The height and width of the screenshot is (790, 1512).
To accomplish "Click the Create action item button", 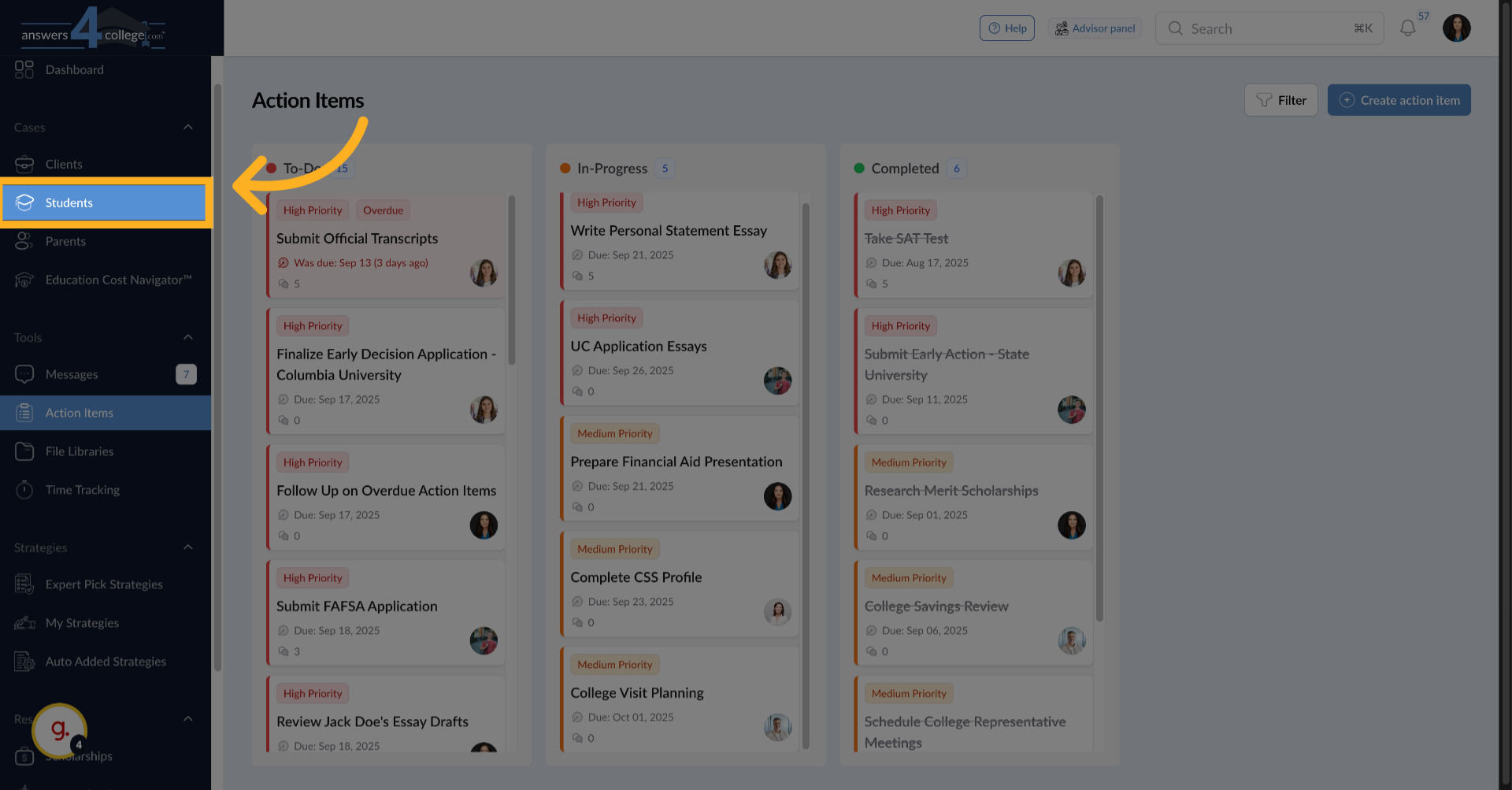I will point(1399,100).
